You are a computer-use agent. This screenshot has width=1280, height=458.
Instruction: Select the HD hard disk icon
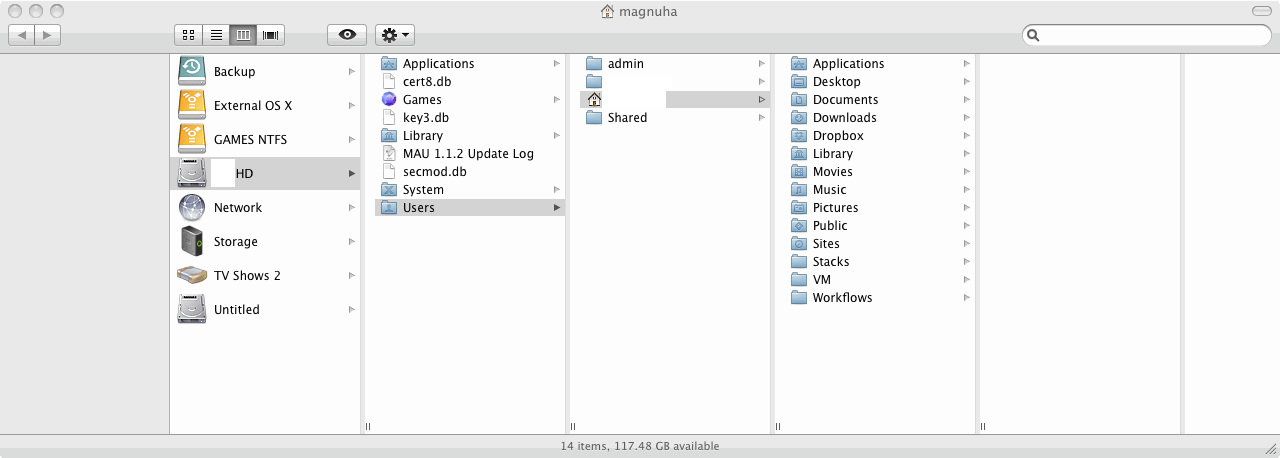tap(192, 173)
